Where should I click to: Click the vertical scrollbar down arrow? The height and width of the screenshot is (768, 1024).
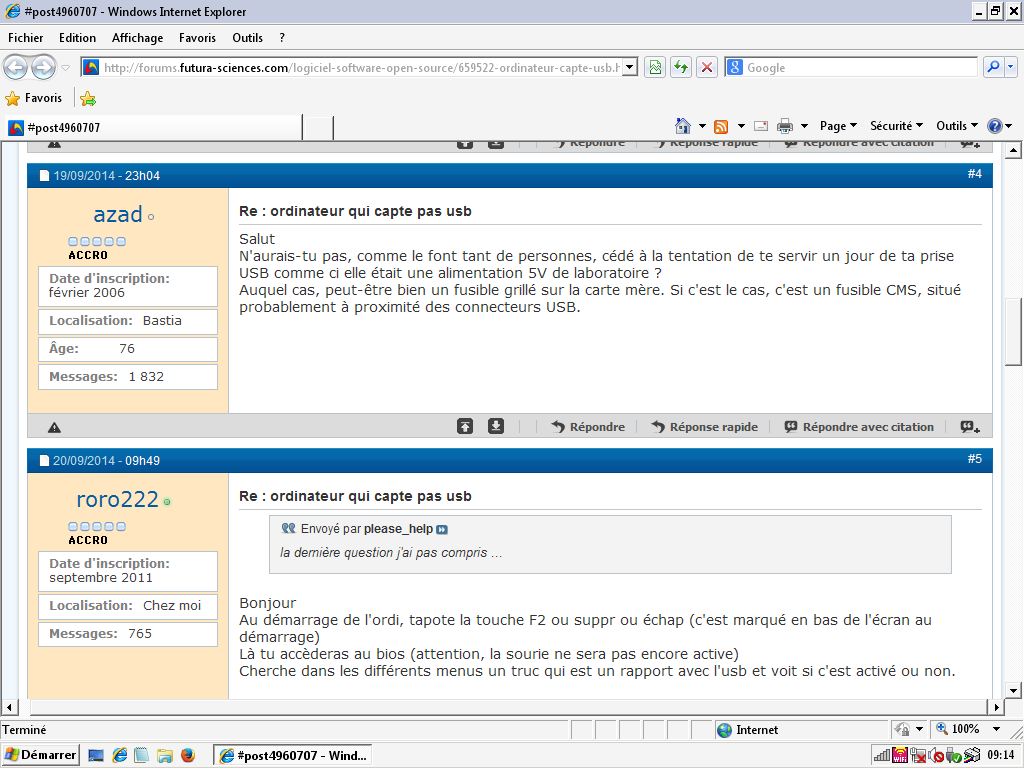pos(1013,690)
